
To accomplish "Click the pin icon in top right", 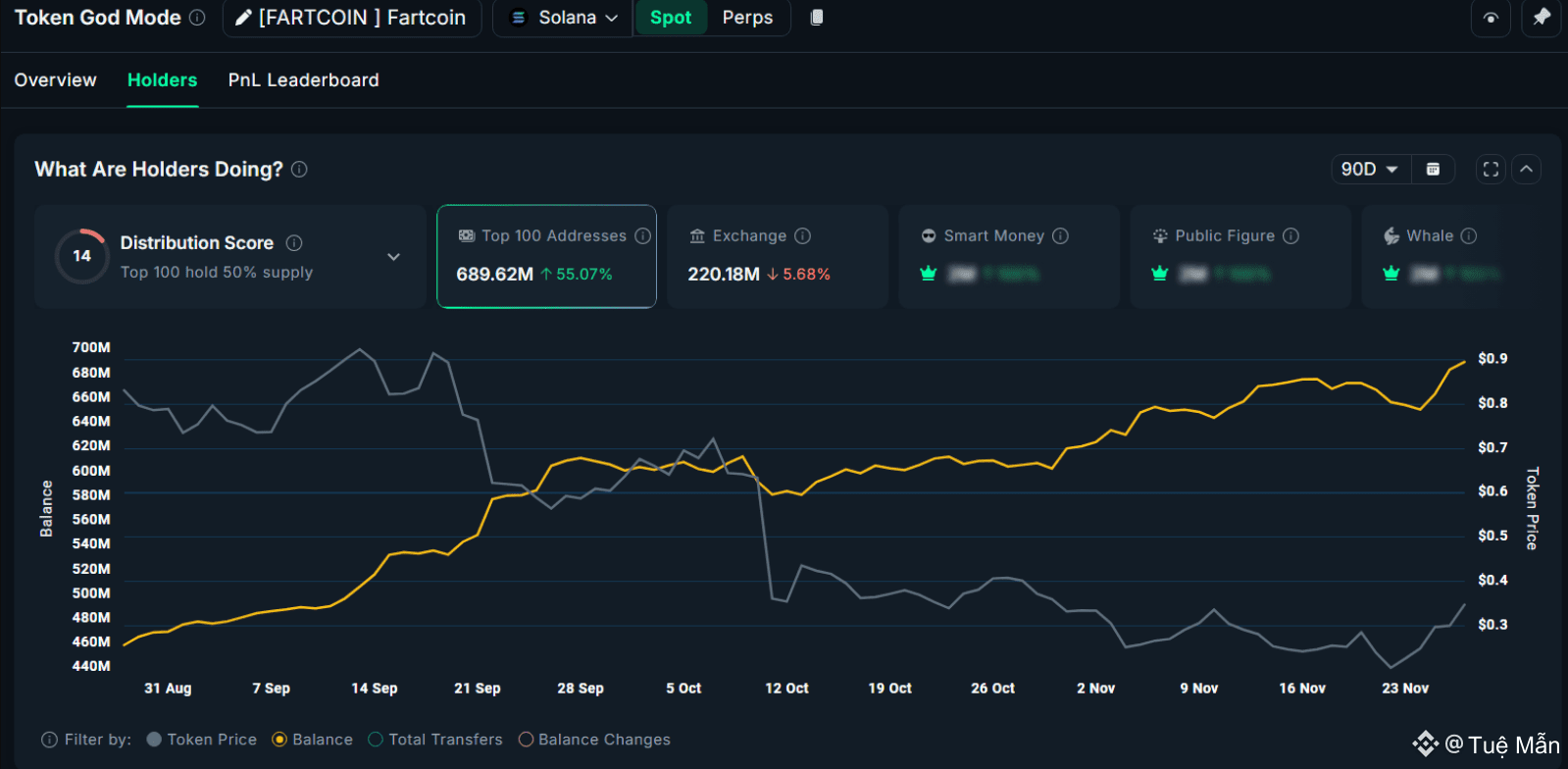I will [1541, 18].
